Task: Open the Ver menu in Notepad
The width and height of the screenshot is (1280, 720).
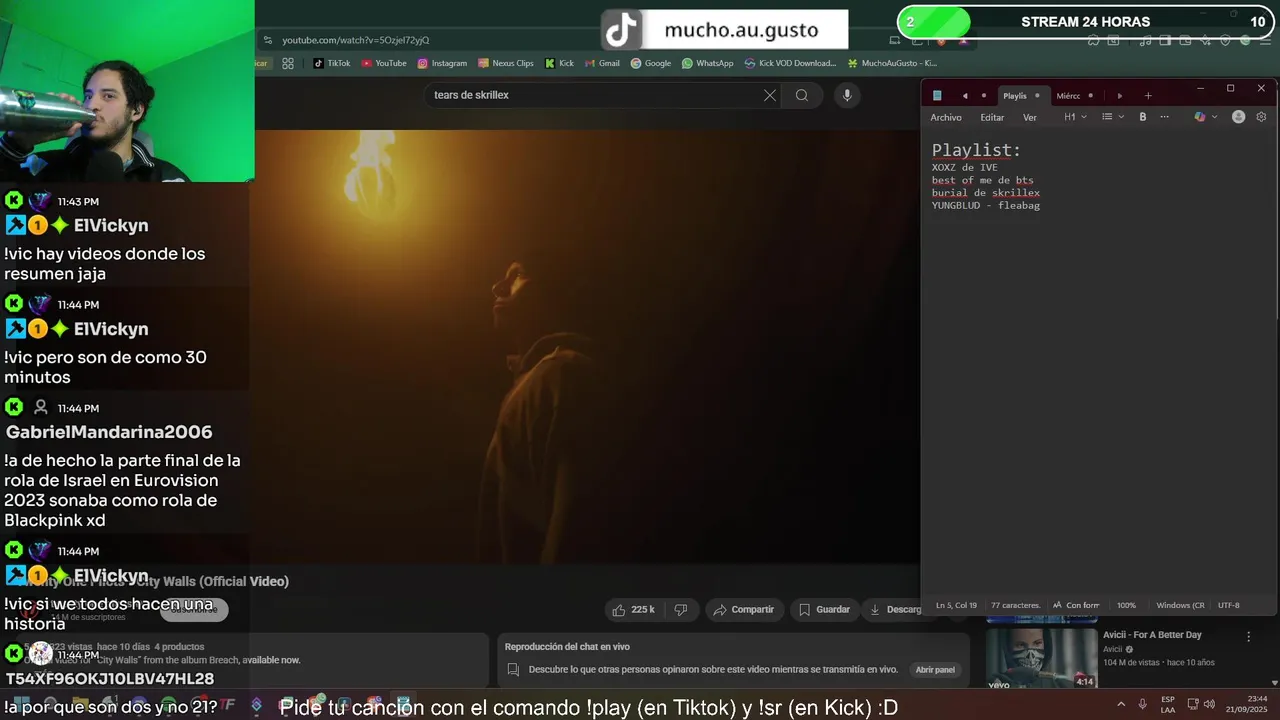Action: pos(1030,117)
